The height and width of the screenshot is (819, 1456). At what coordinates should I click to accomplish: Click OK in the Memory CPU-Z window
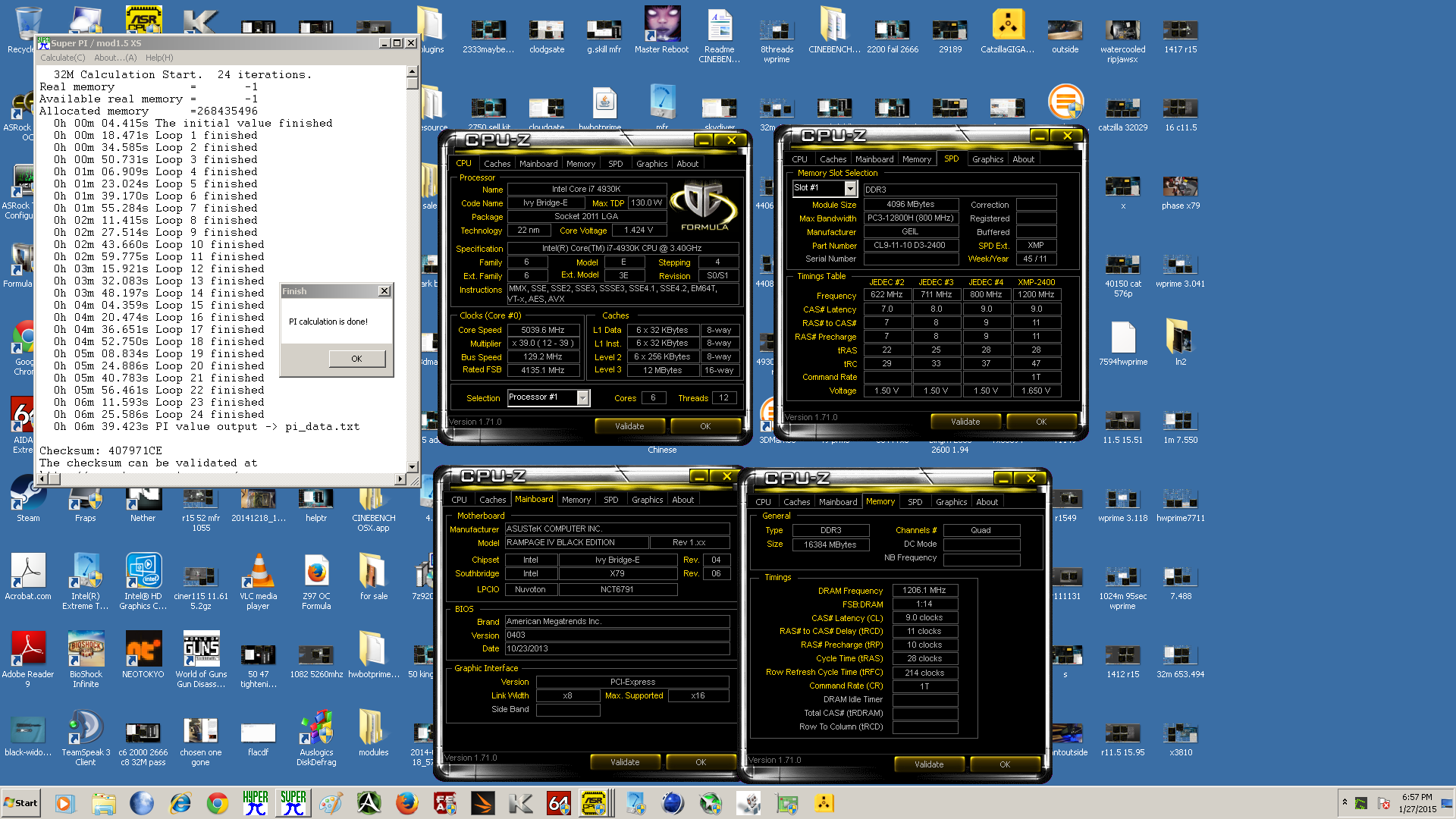(1005, 764)
